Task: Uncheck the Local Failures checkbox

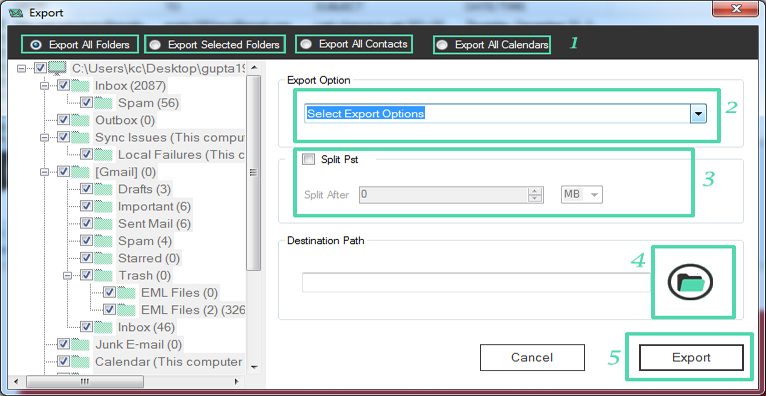Action: tap(86, 155)
